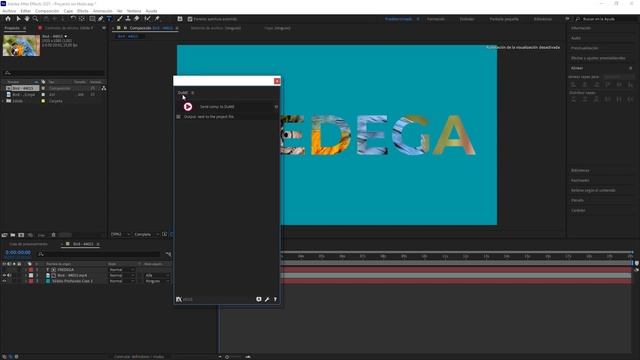
Task: Click the region of interest icon under viewer
Action: (164, 234)
